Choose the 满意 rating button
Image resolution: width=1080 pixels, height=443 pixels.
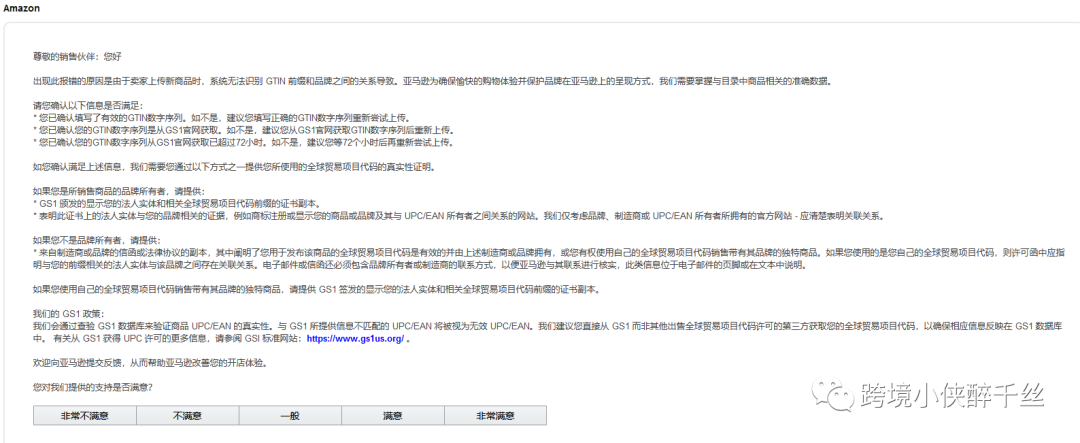pos(393,415)
